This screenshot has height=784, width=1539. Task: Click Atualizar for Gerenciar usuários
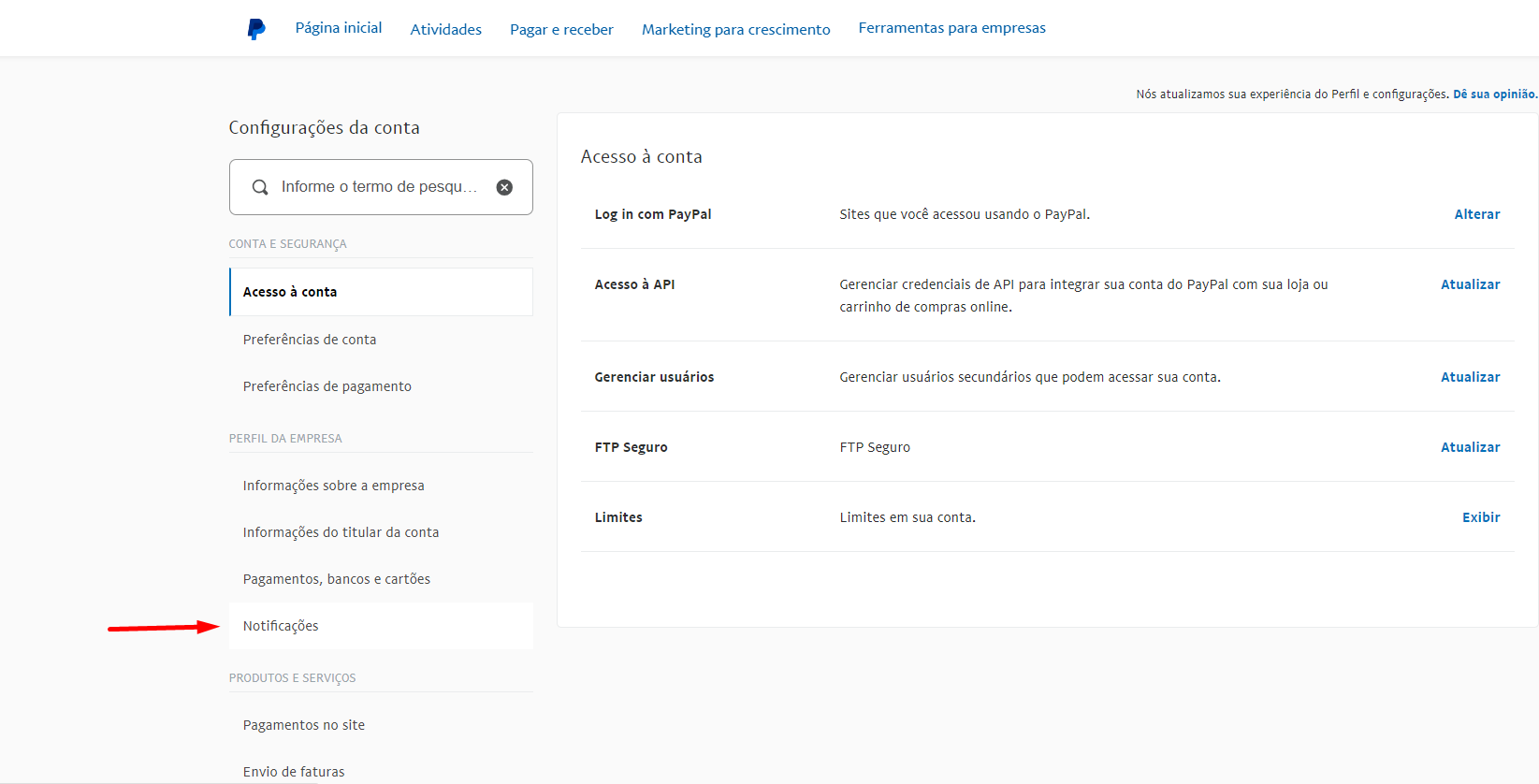point(1471,377)
